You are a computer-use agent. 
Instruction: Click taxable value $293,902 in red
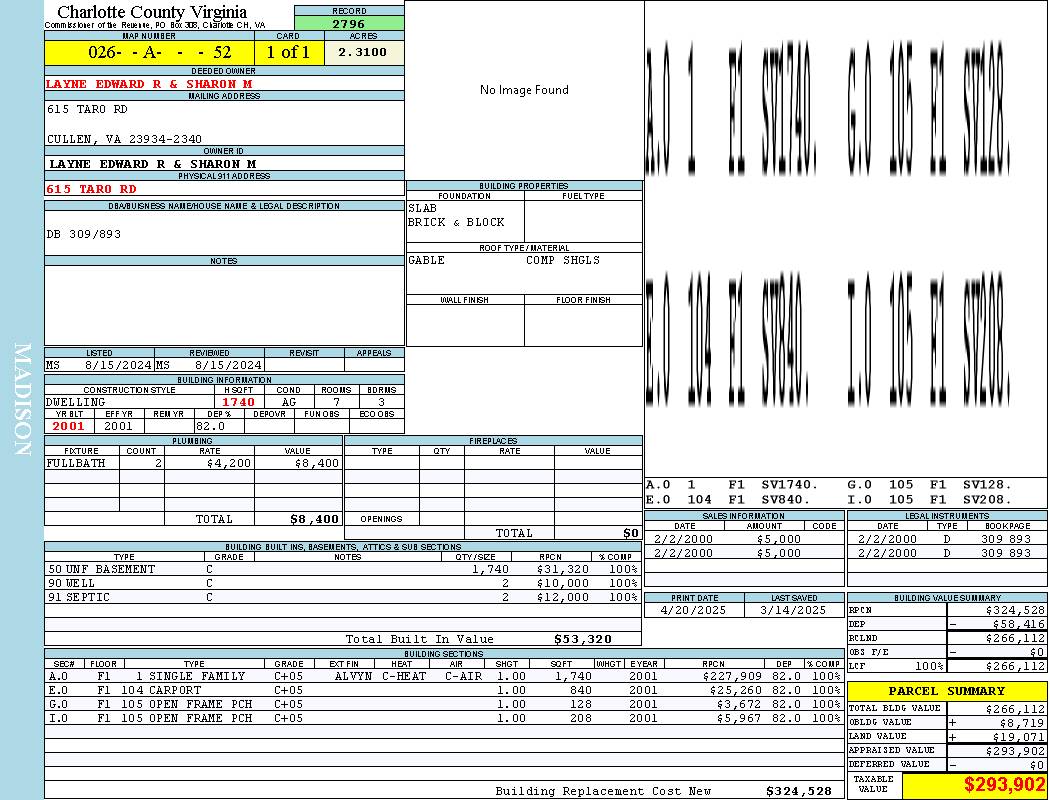click(x=1002, y=784)
